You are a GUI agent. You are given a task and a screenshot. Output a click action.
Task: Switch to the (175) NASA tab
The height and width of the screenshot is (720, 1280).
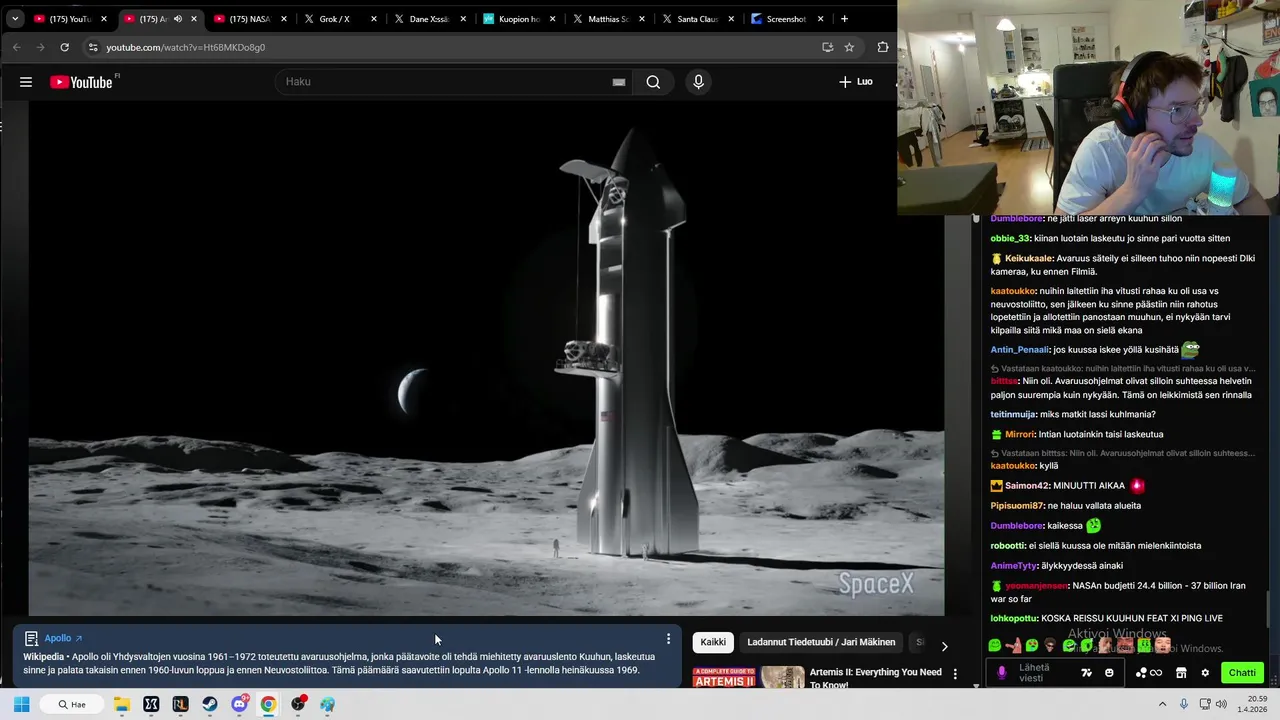pos(250,19)
